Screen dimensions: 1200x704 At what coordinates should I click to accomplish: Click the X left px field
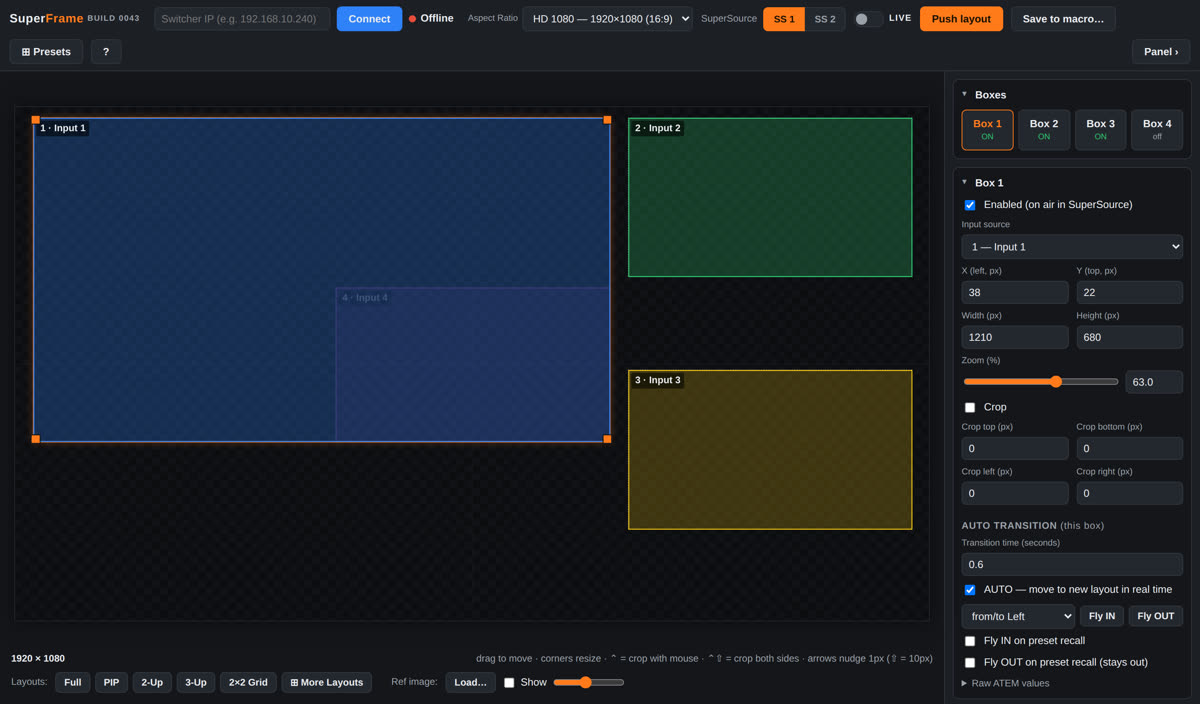click(x=1015, y=292)
